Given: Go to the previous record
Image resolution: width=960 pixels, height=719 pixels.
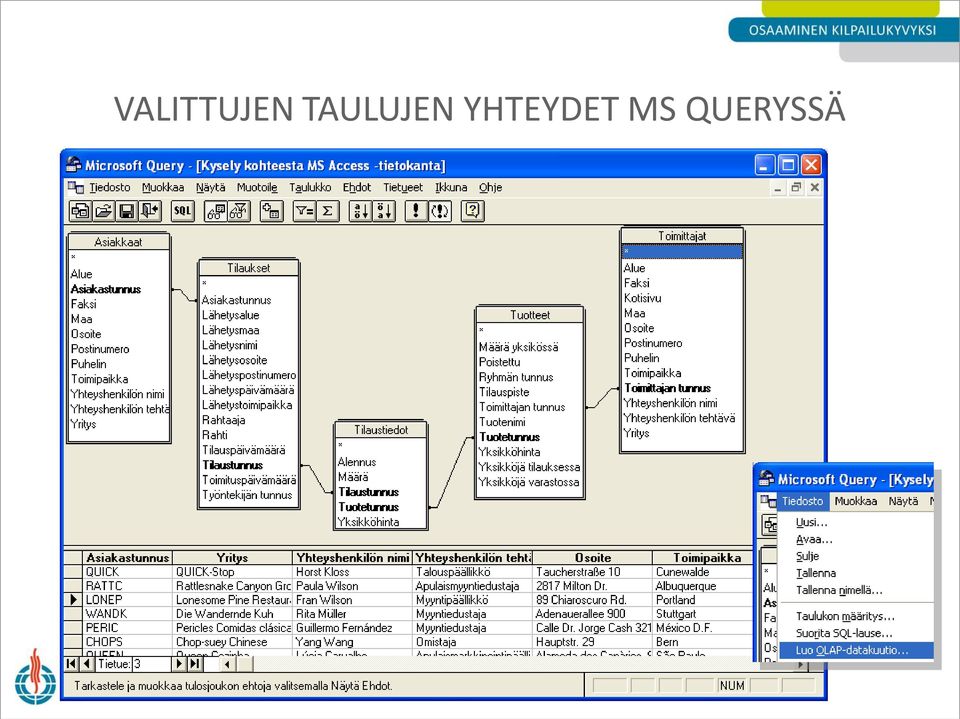Looking at the screenshot, I should [x=86, y=664].
